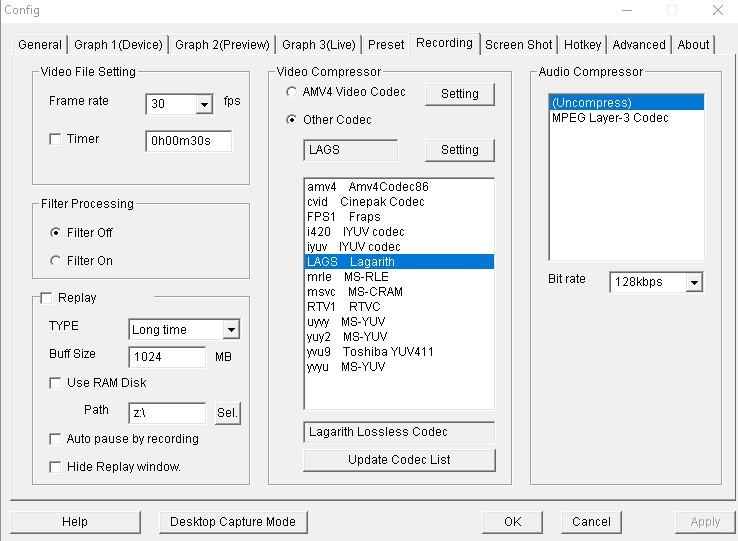The image size is (738, 541).
Task: Select cvid Cinepak Codec entry
Action: tap(399, 202)
